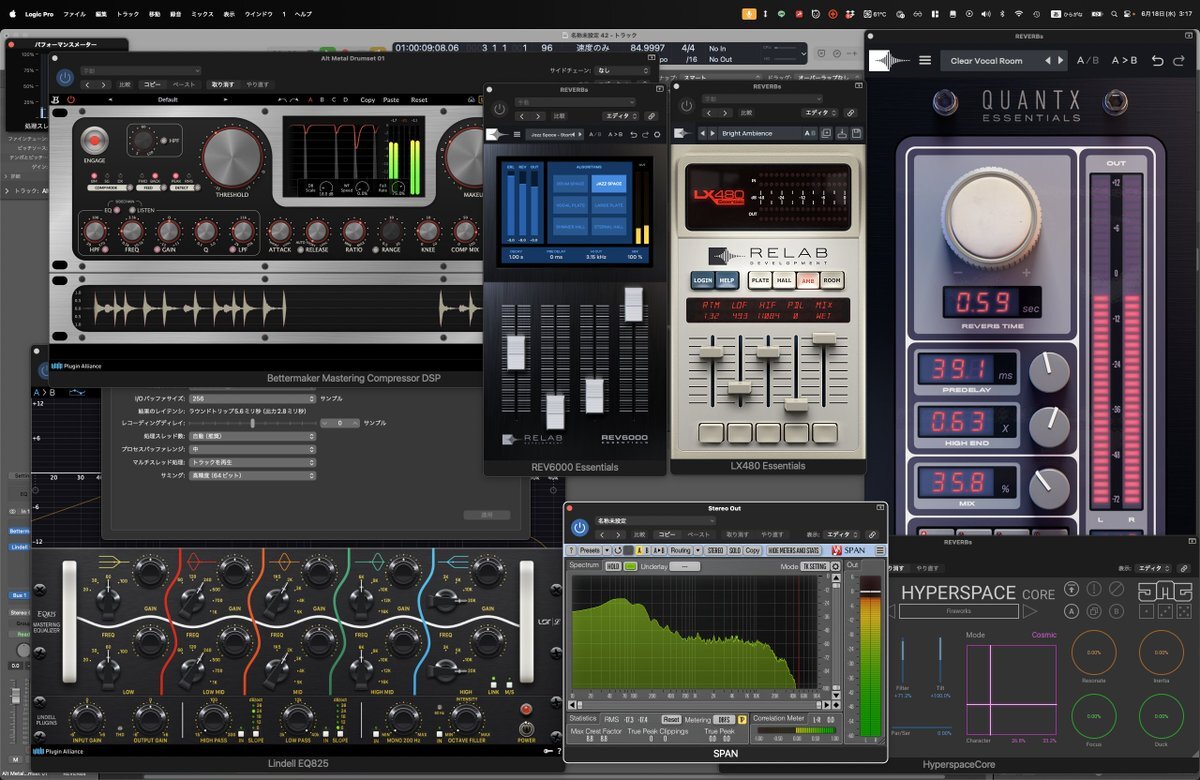1200x780 pixels.
Task: Click the link icon in REV6000 header
Action: pos(651,116)
